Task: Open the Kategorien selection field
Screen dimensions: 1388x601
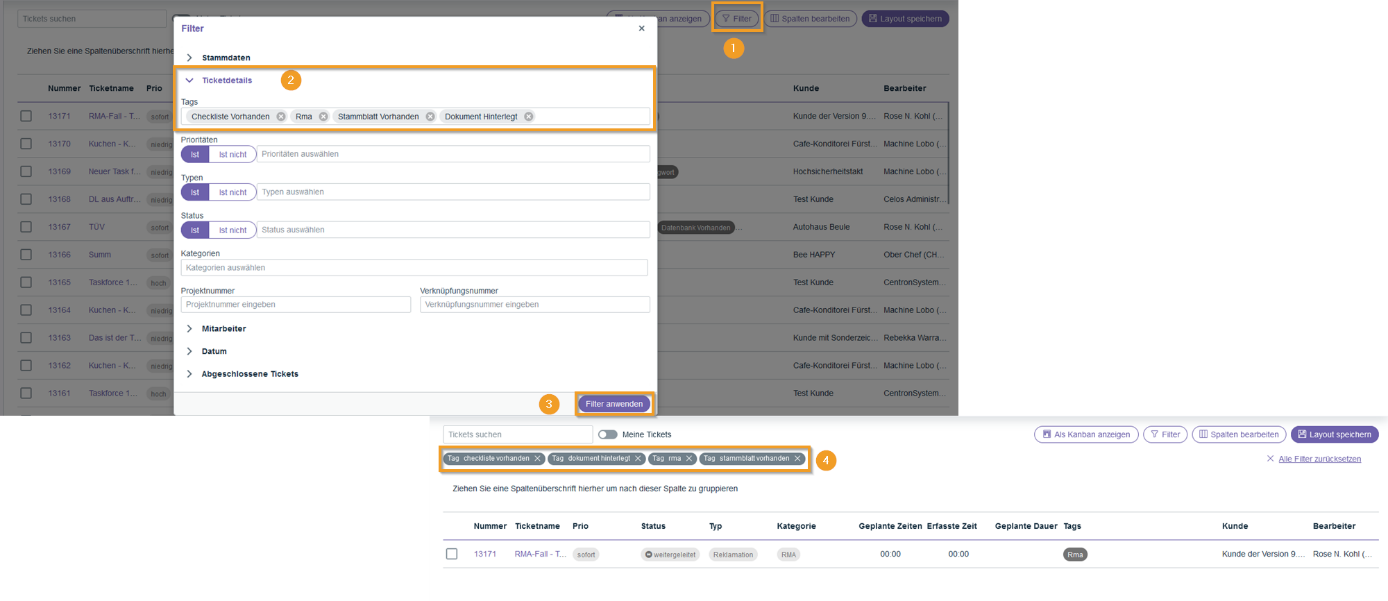Action: tap(414, 268)
